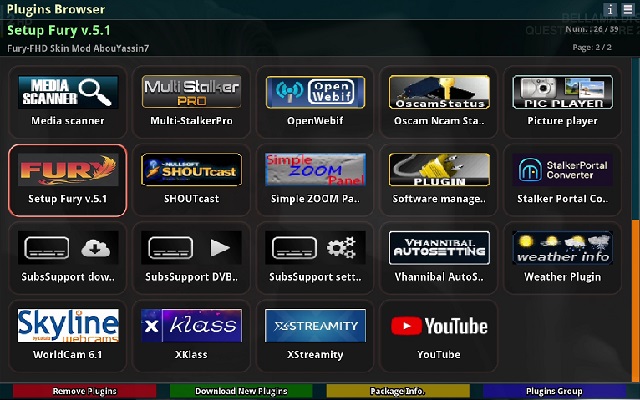Open Oscam Ncam Status plugin
Screen dimensions: 640x400
[x=439, y=102]
